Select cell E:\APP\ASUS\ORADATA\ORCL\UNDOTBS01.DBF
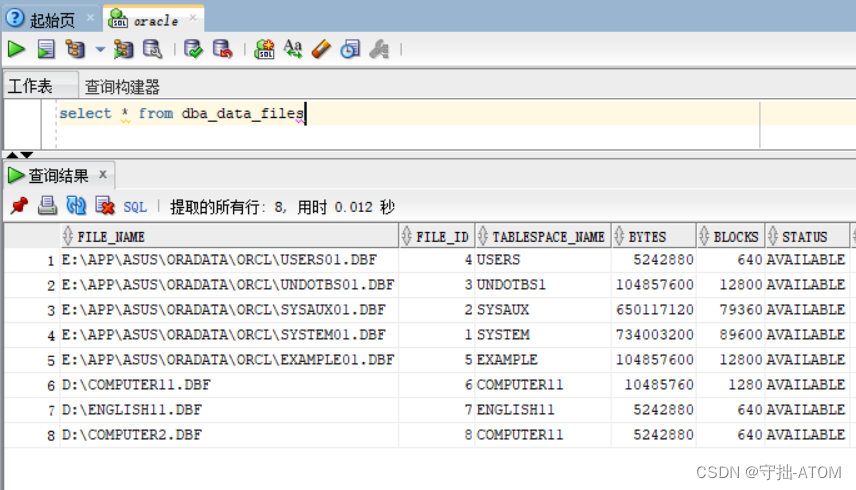The image size is (856, 490). (x=228, y=285)
